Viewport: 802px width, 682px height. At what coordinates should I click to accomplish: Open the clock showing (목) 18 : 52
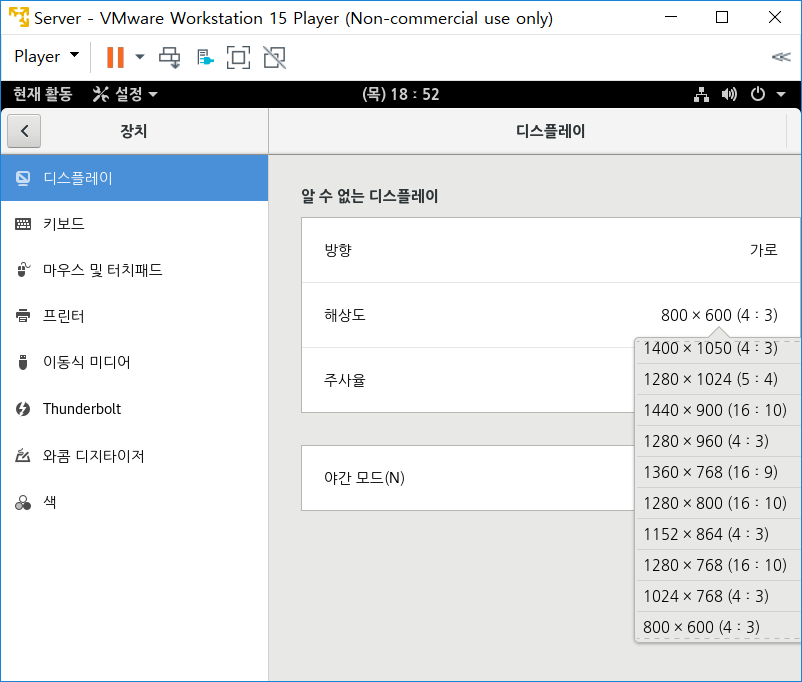point(401,94)
